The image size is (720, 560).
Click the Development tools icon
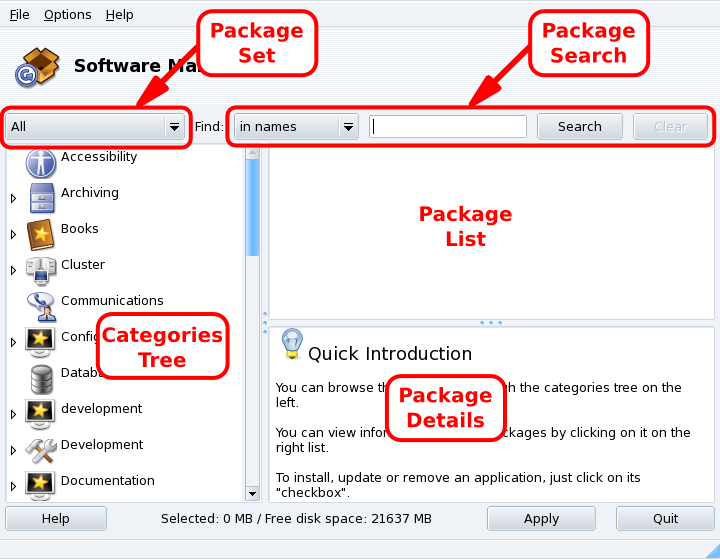[x=41, y=450]
